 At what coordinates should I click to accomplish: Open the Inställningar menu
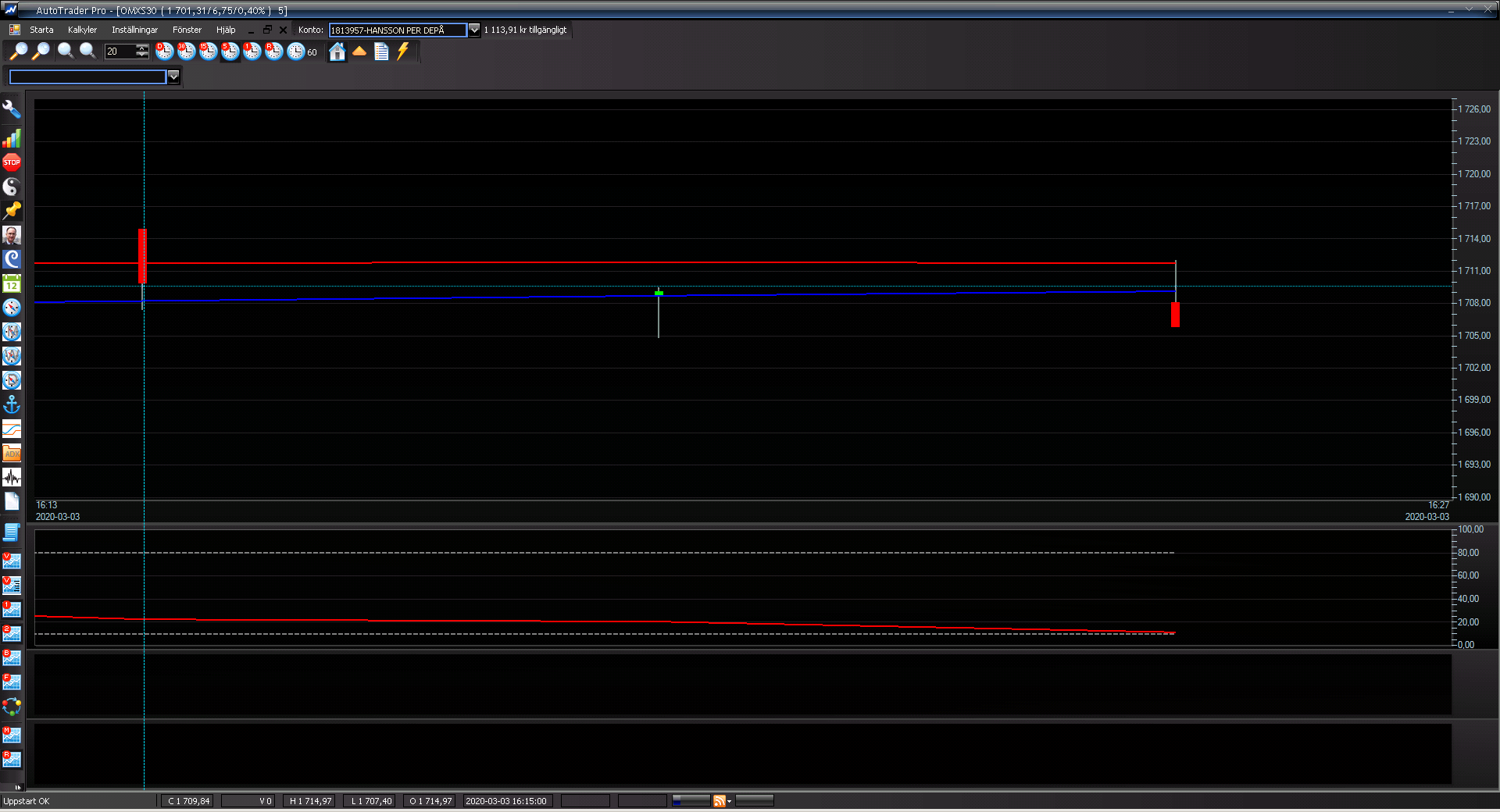[x=134, y=30]
